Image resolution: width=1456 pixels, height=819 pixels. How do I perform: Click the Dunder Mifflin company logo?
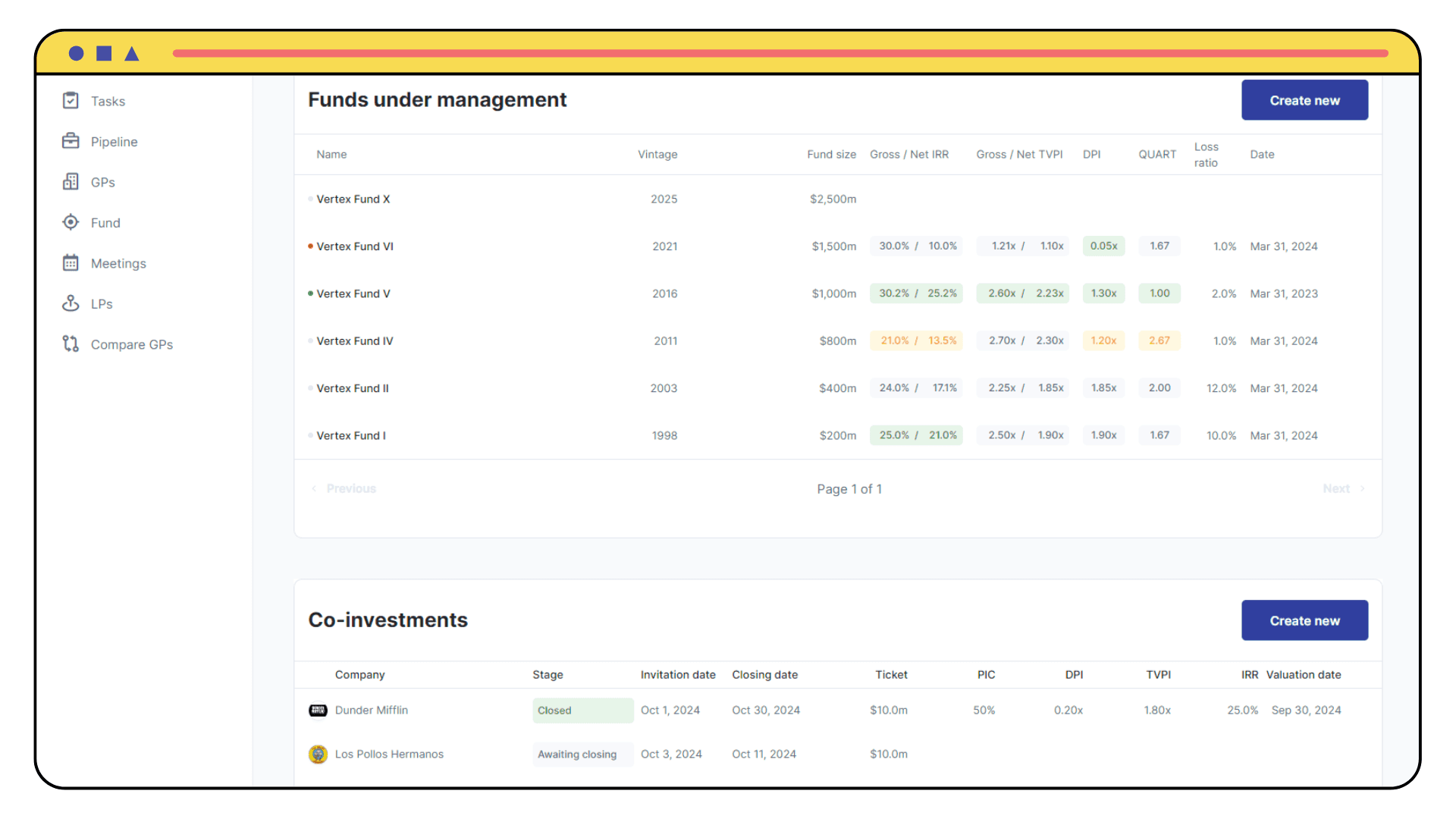318,711
